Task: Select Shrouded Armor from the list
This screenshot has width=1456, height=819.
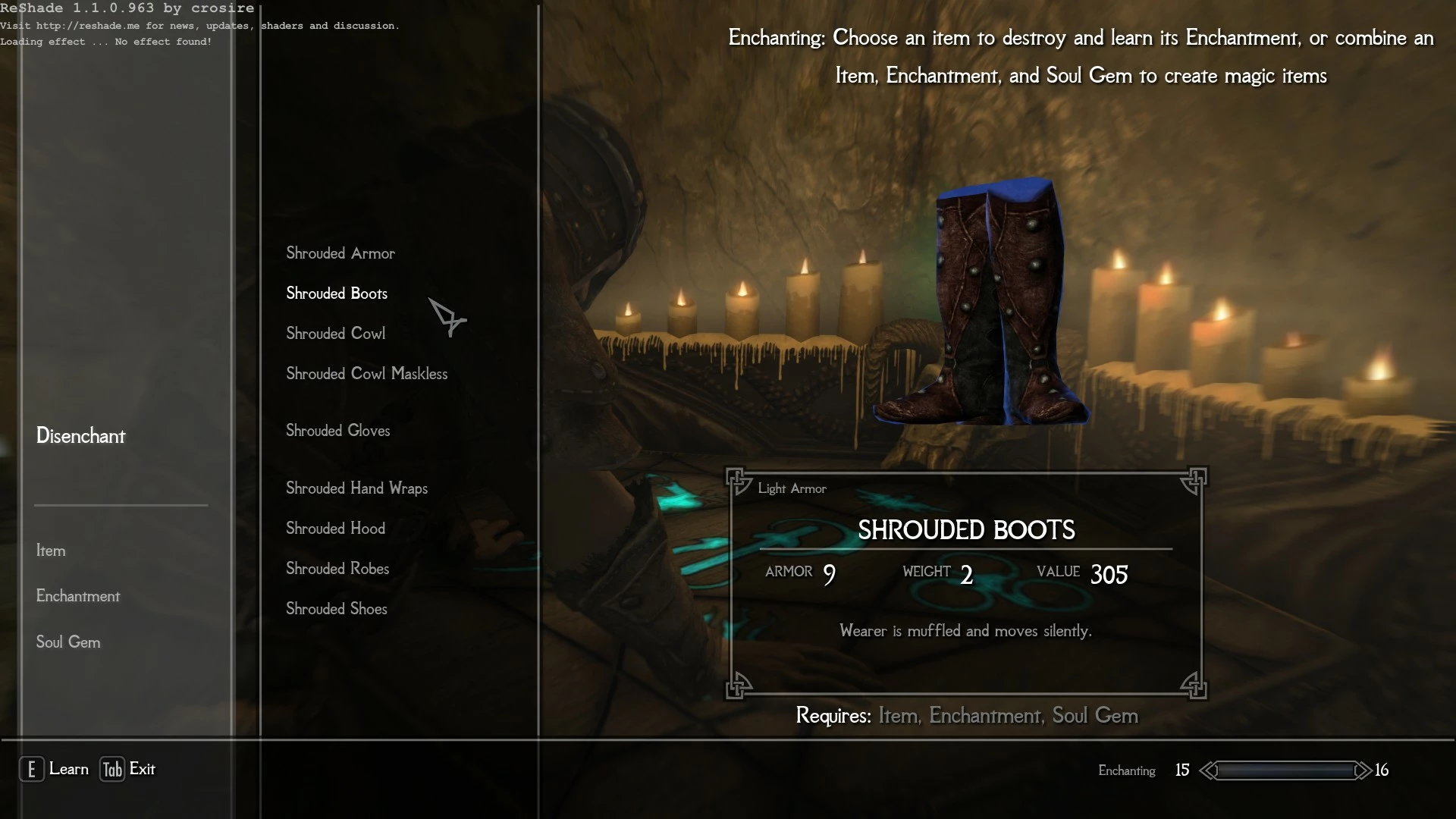Action: click(x=340, y=253)
